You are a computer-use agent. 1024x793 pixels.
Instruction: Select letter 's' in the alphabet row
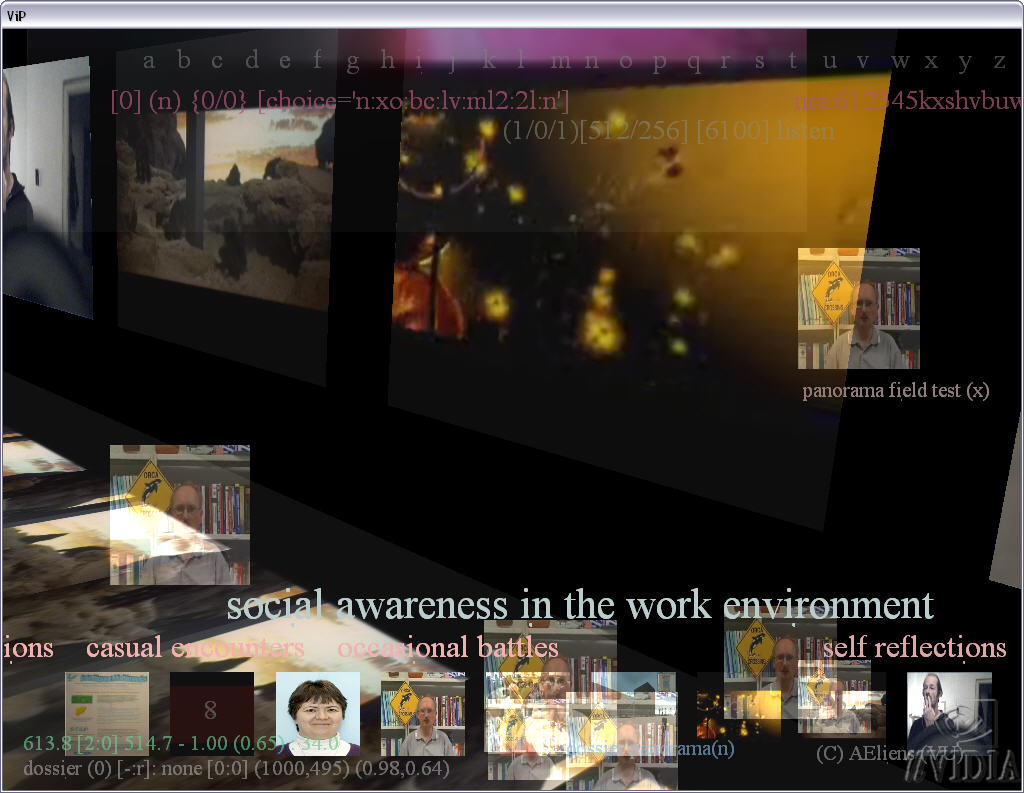(x=759, y=63)
